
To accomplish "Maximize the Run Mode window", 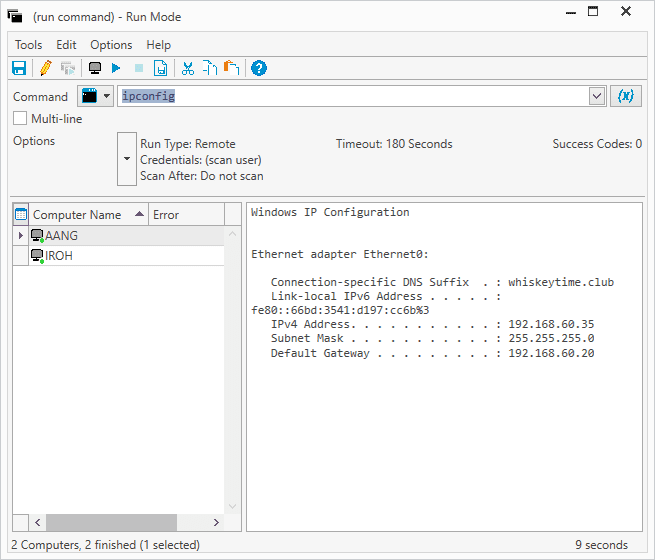I will (x=593, y=11).
